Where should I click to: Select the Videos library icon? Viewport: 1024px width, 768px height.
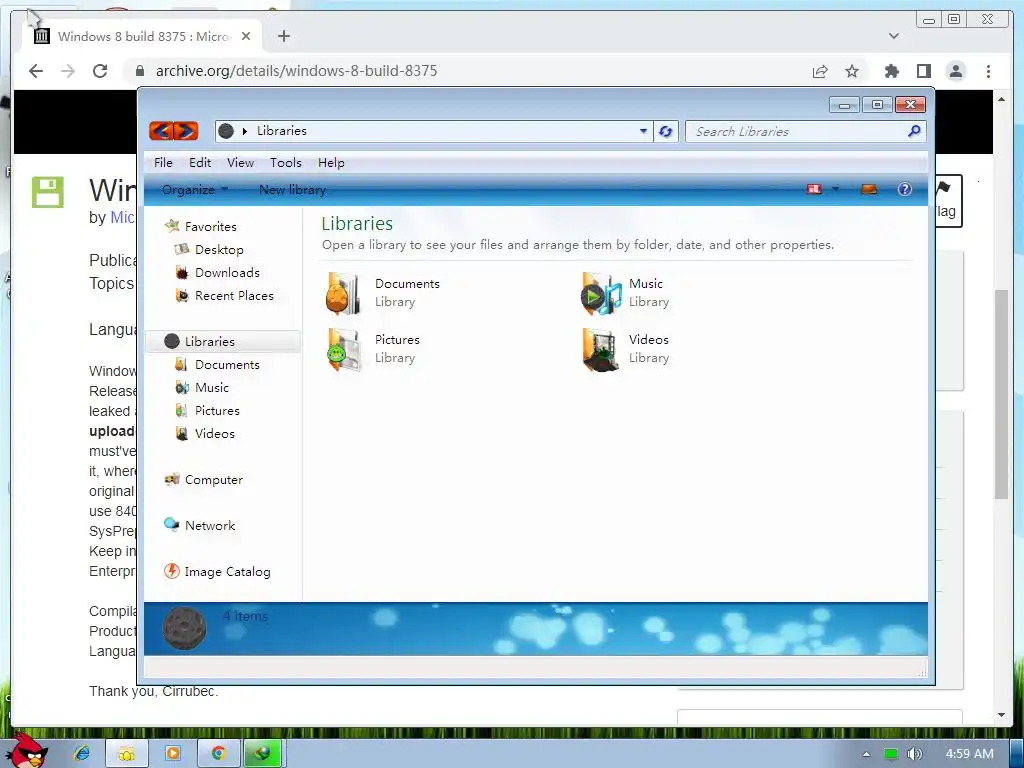600,349
